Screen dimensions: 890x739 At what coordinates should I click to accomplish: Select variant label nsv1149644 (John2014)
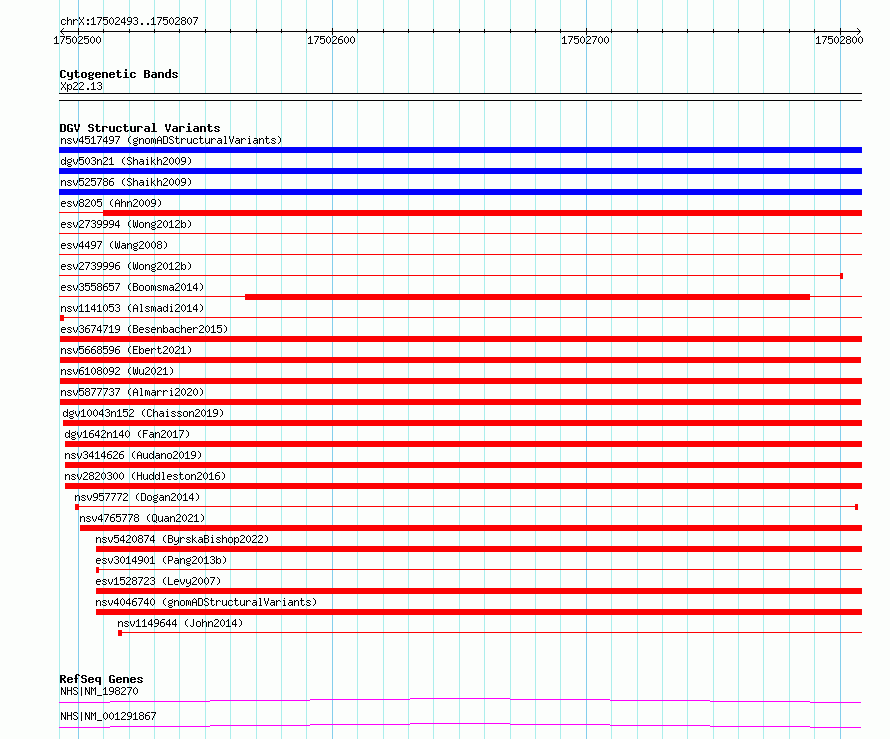coord(180,623)
